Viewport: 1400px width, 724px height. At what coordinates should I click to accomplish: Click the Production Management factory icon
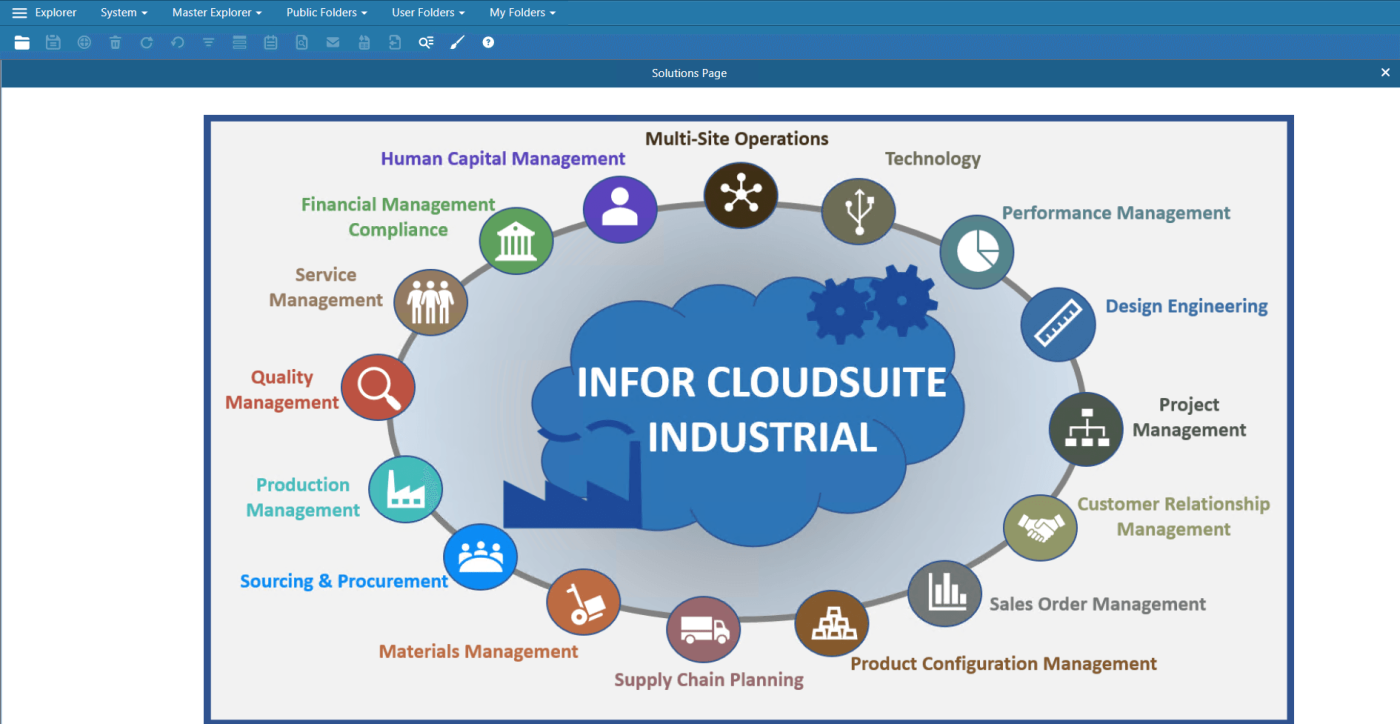pos(406,489)
